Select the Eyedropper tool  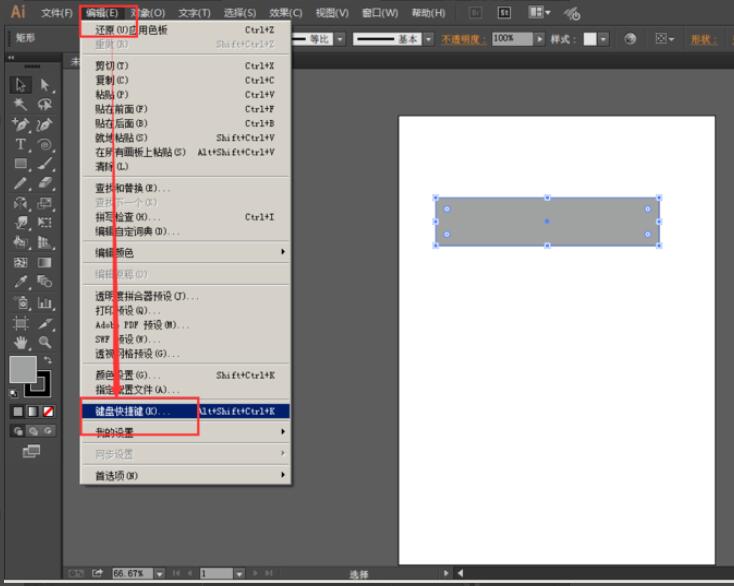pyautogui.click(x=20, y=282)
